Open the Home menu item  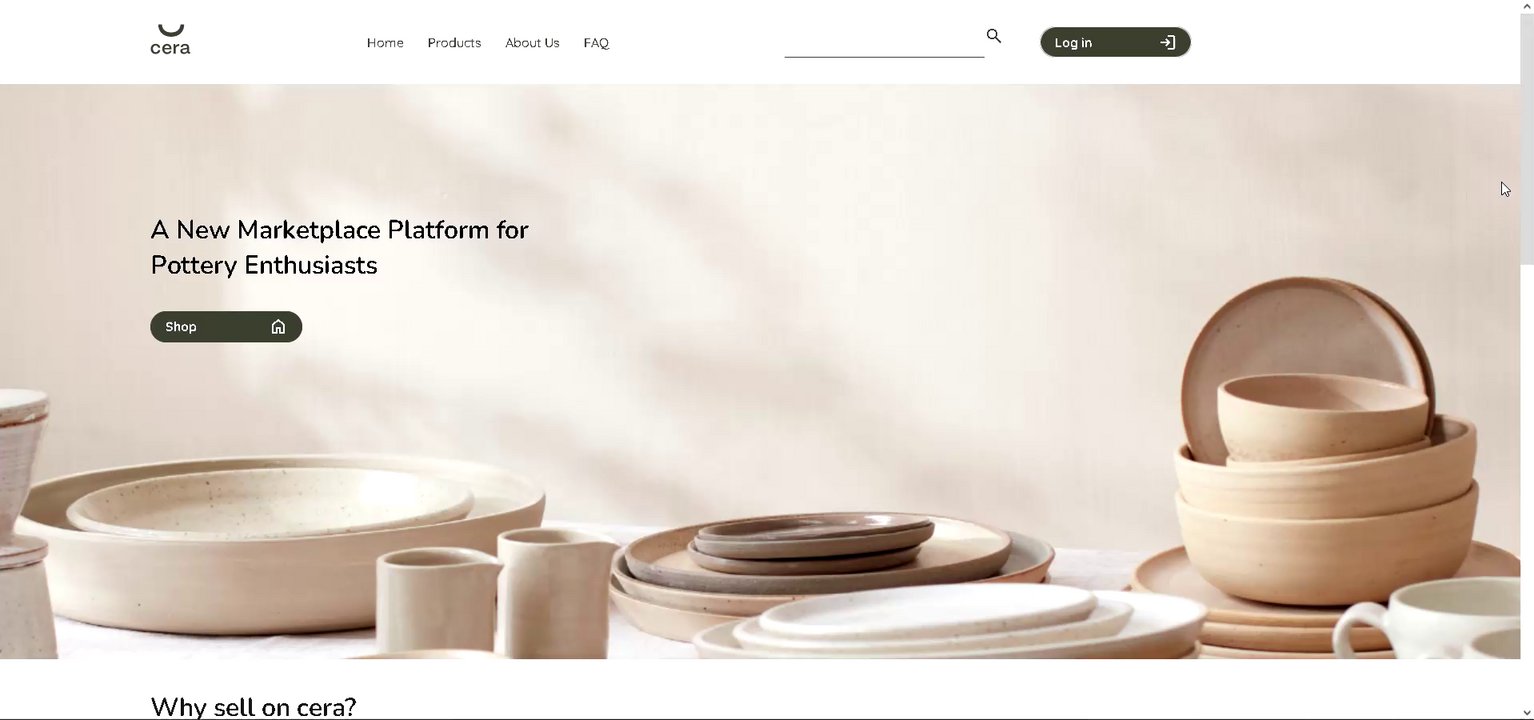pos(385,43)
